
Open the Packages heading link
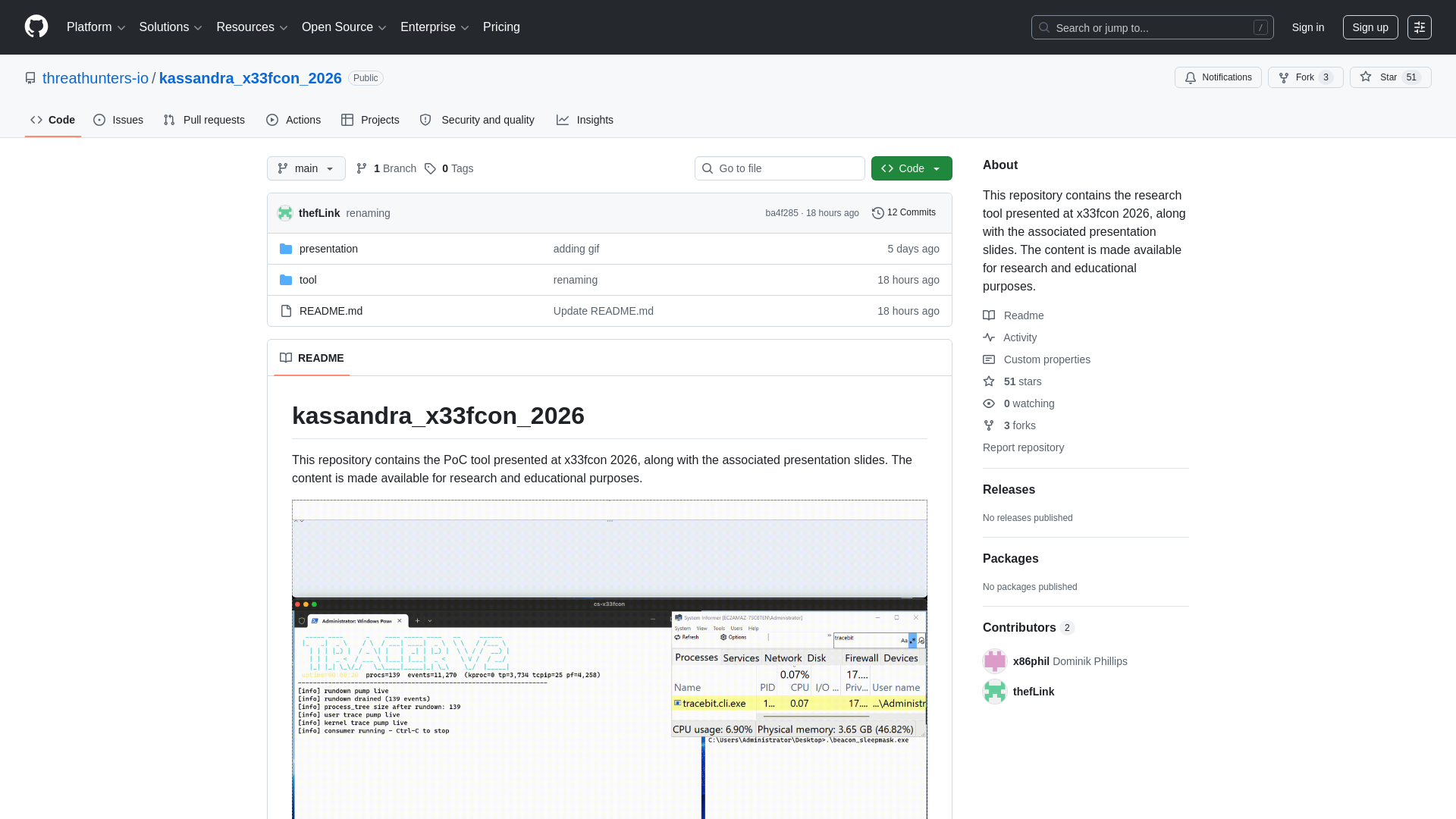pyautogui.click(x=1010, y=559)
